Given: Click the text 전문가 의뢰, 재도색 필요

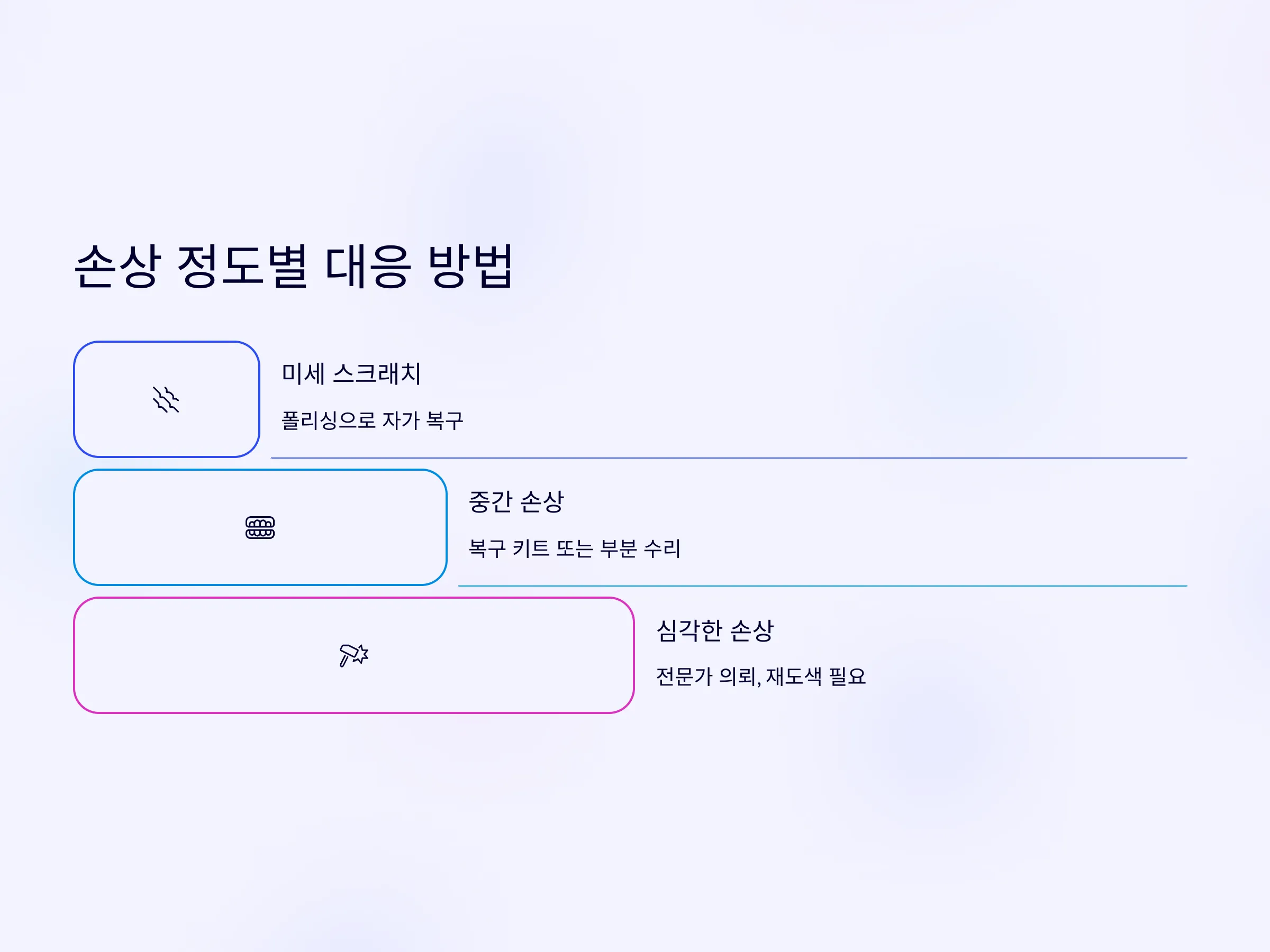Looking at the screenshot, I should click(761, 676).
